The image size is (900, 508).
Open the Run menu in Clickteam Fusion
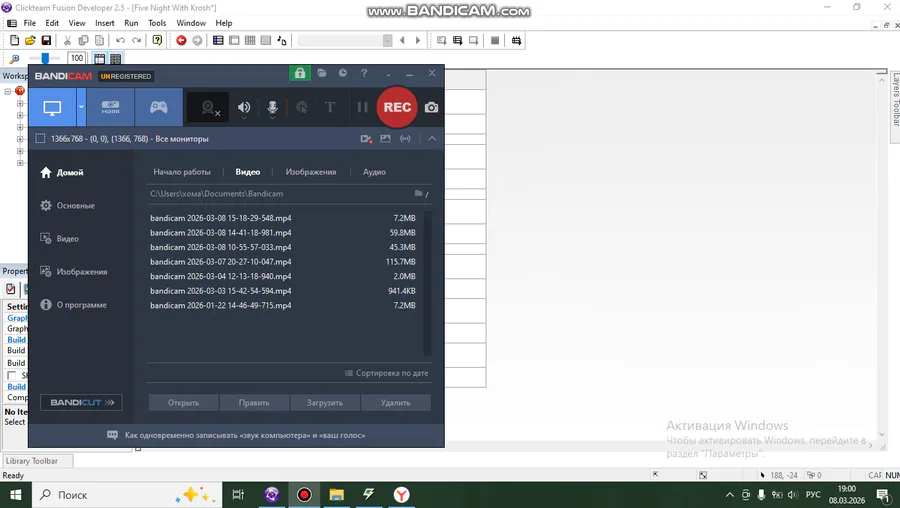pos(131,23)
